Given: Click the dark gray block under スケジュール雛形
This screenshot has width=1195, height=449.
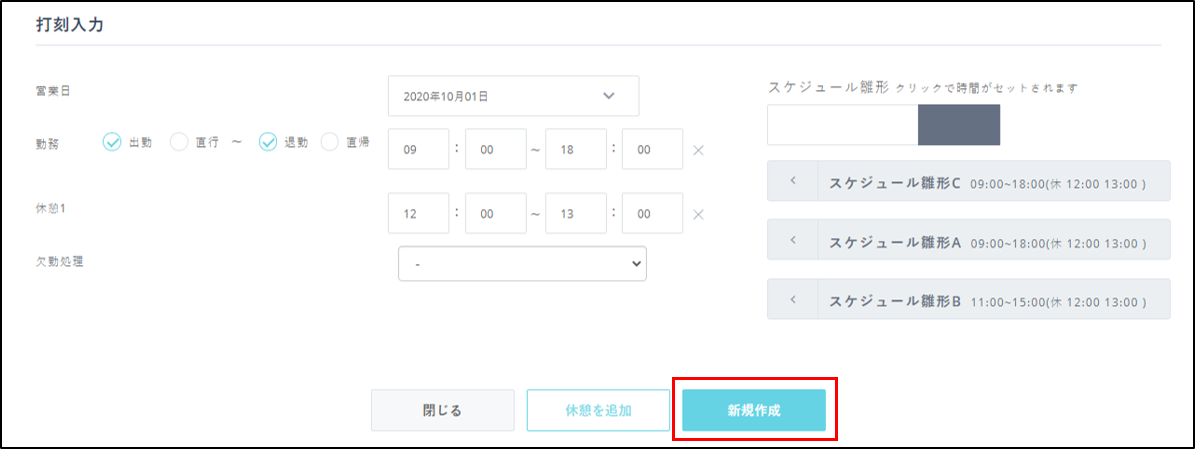Looking at the screenshot, I should (x=958, y=125).
